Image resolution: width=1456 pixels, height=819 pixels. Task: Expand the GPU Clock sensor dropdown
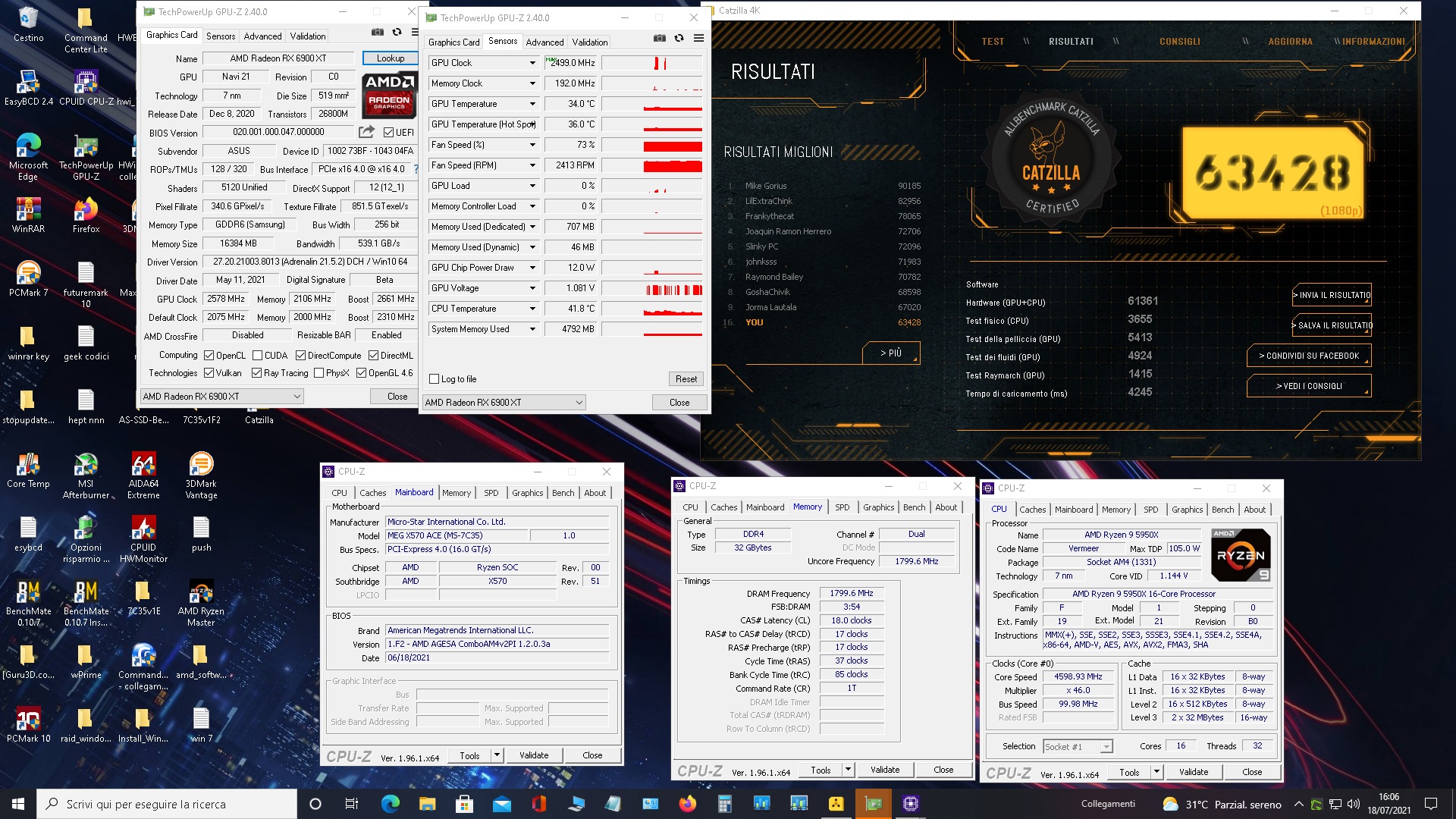click(x=532, y=63)
